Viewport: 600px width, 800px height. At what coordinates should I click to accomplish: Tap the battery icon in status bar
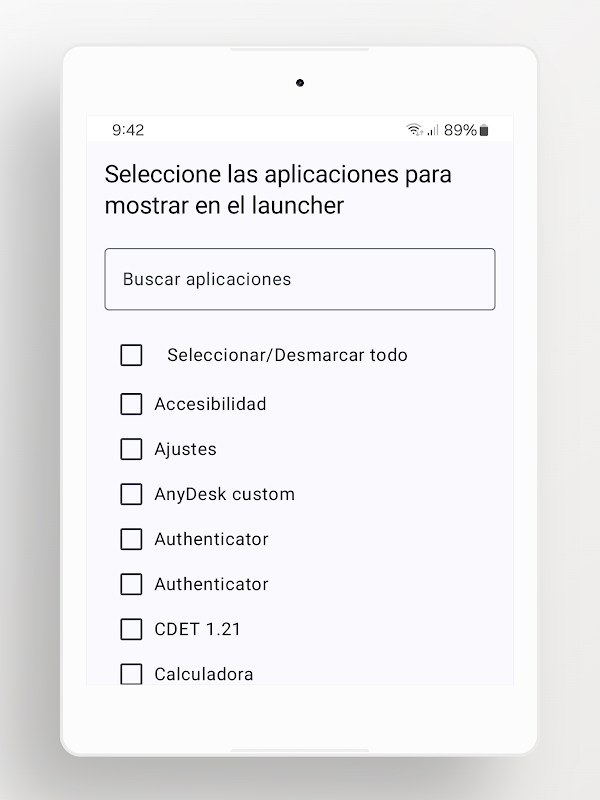[x=485, y=130]
